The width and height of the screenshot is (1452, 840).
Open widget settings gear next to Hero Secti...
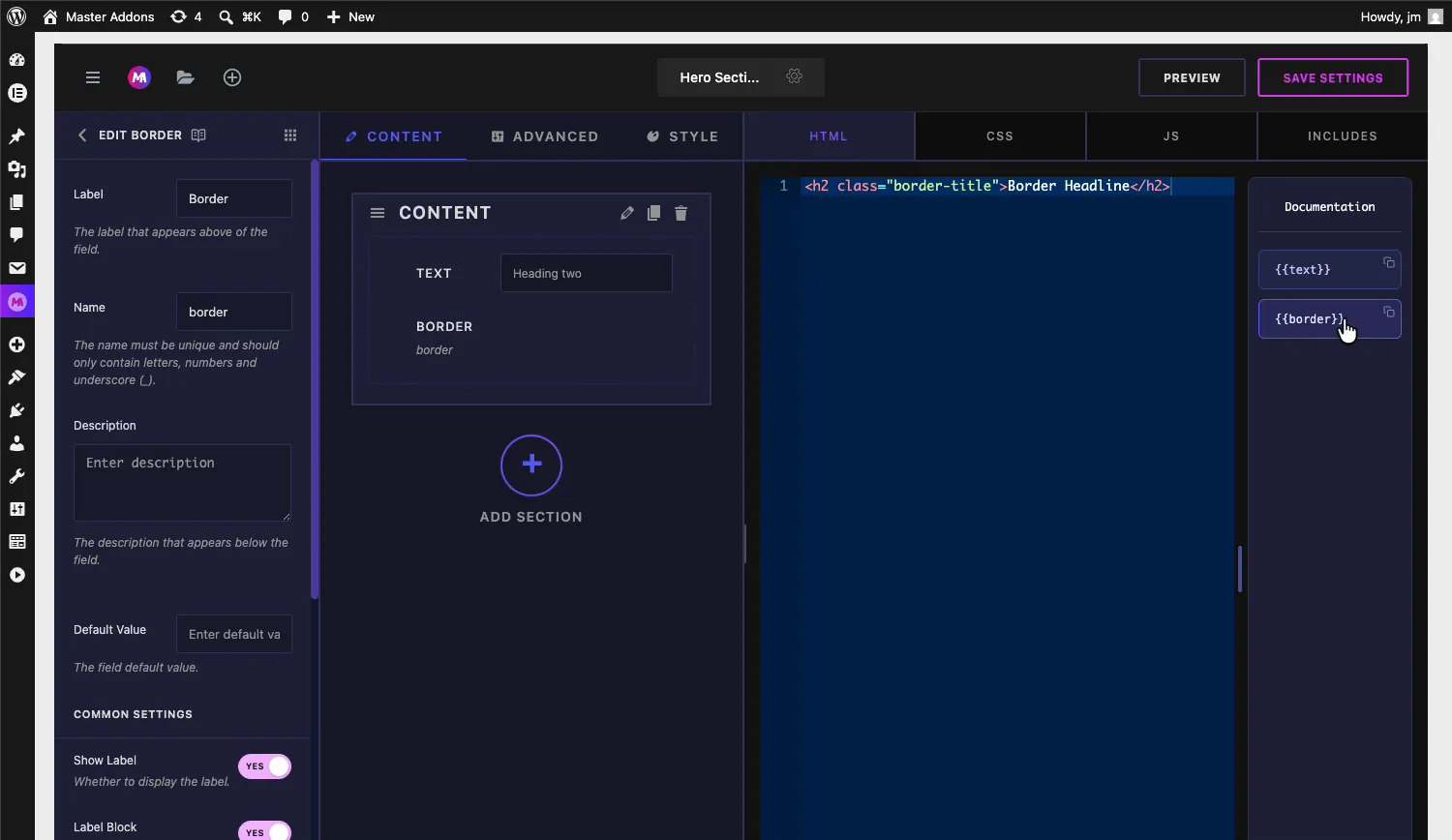click(795, 76)
